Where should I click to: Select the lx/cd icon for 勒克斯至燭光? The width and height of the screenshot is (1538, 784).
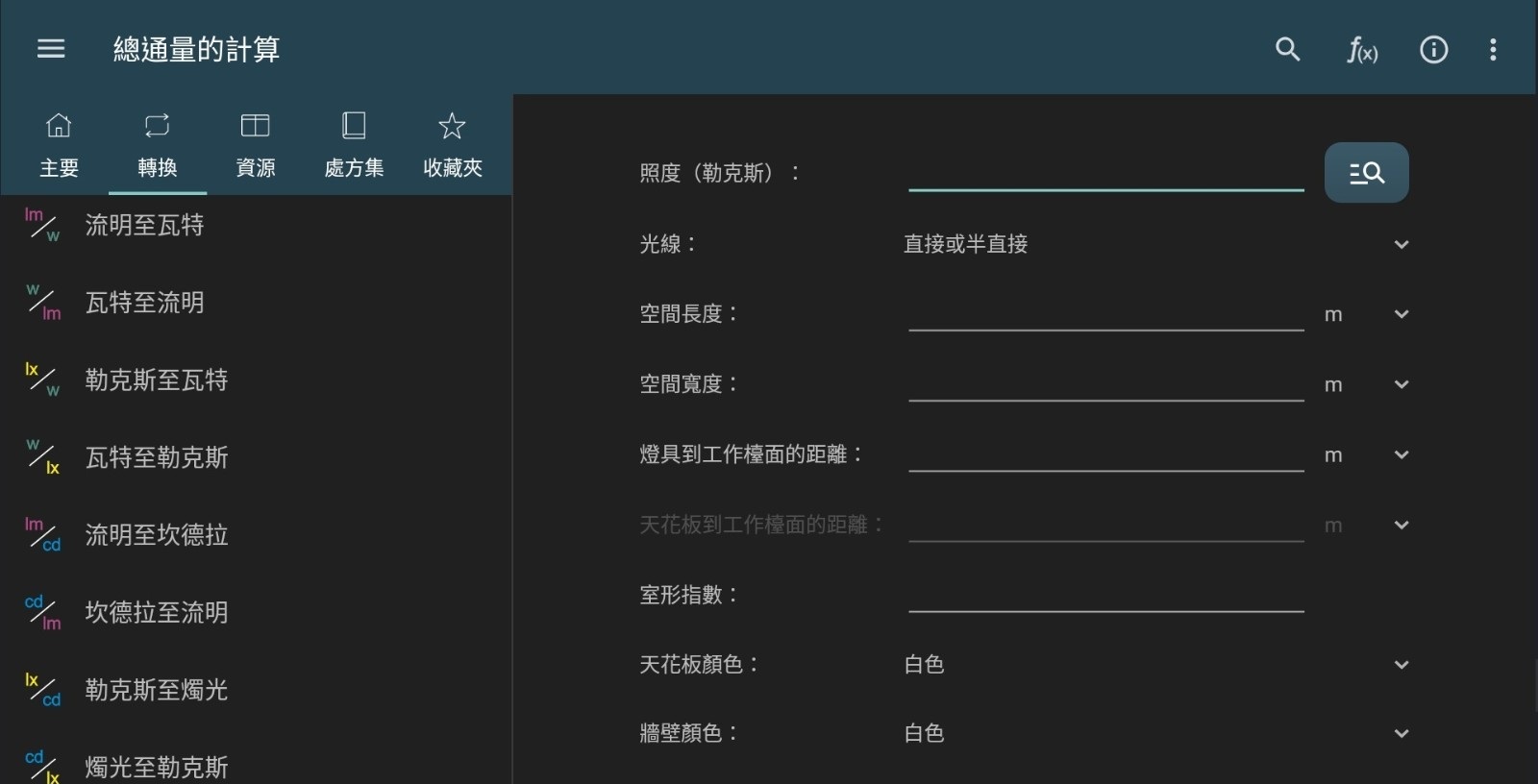point(42,690)
